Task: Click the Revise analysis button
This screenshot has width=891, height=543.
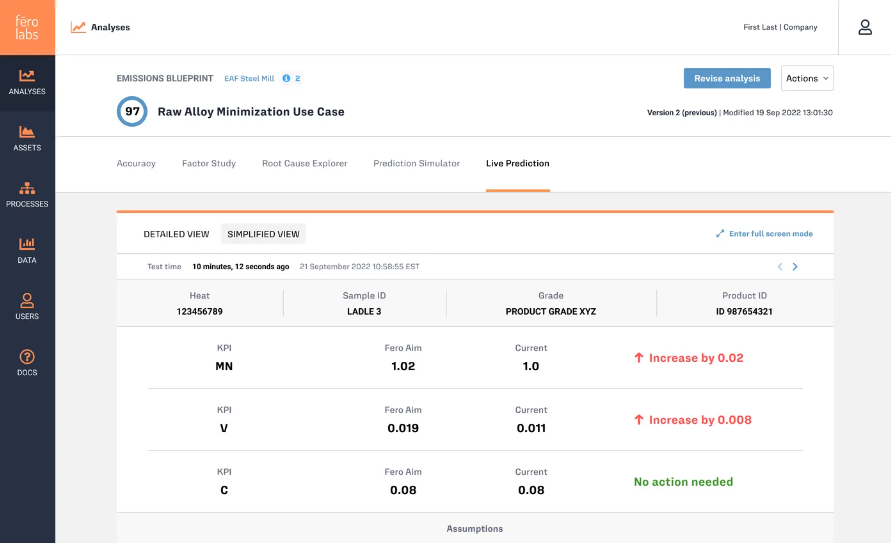Action: pyautogui.click(x=727, y=78)
